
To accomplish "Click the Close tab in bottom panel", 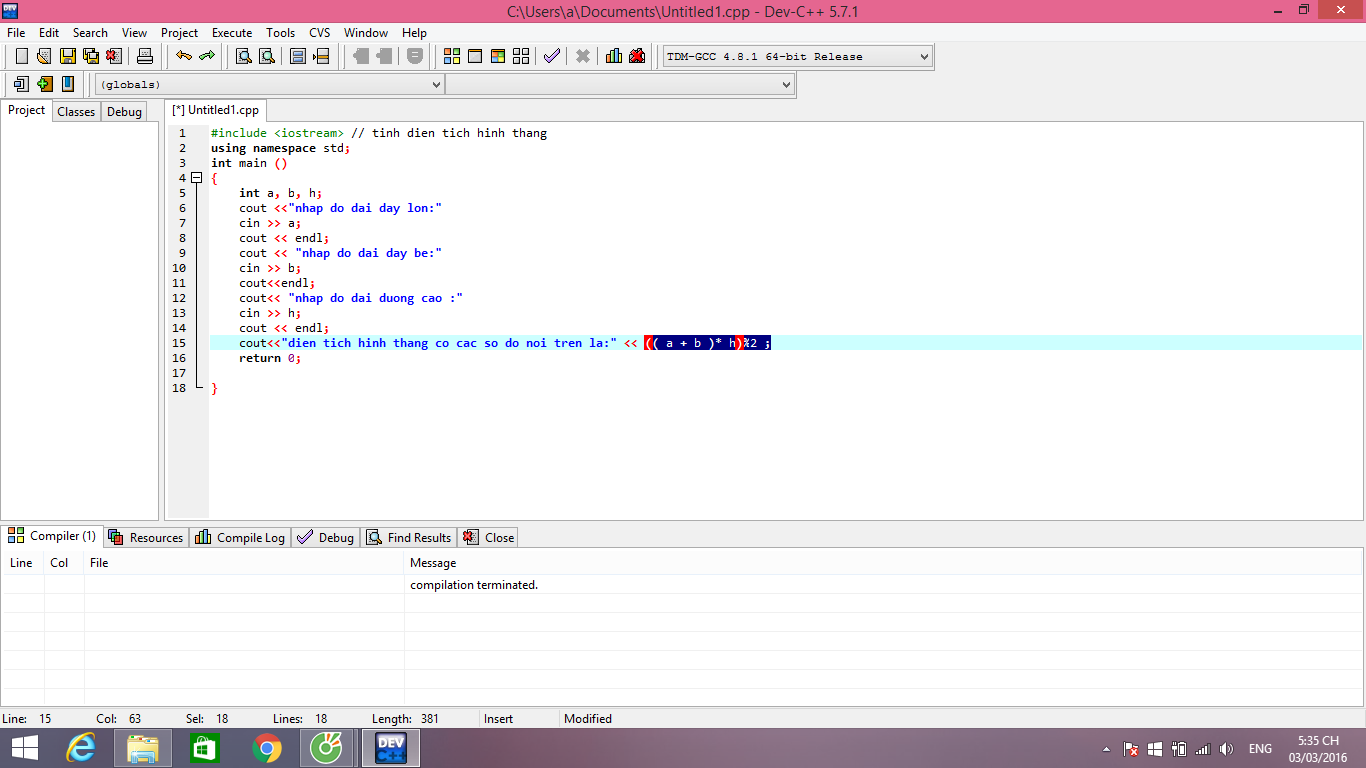I will (x=489, y=538).
